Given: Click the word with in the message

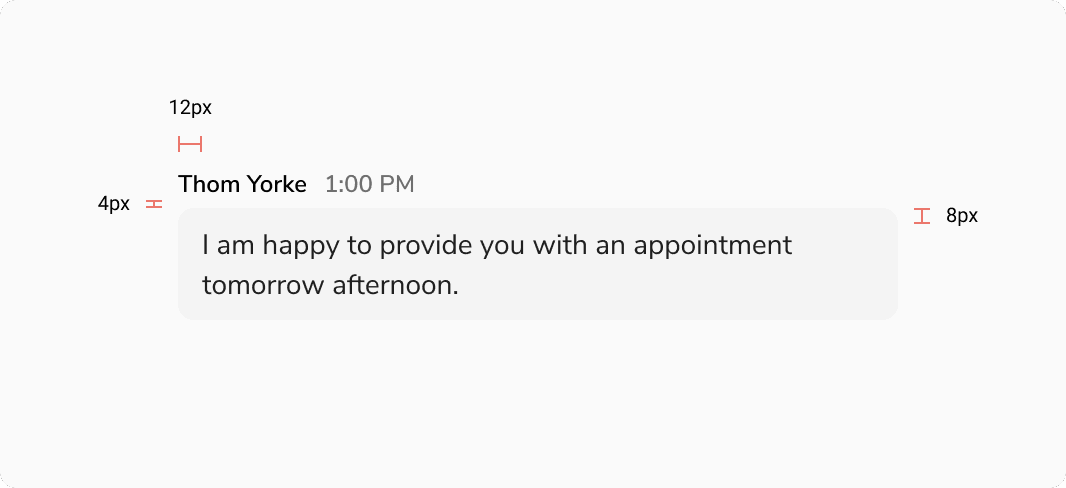Looking at the screenshot, I should coord(560,245).
